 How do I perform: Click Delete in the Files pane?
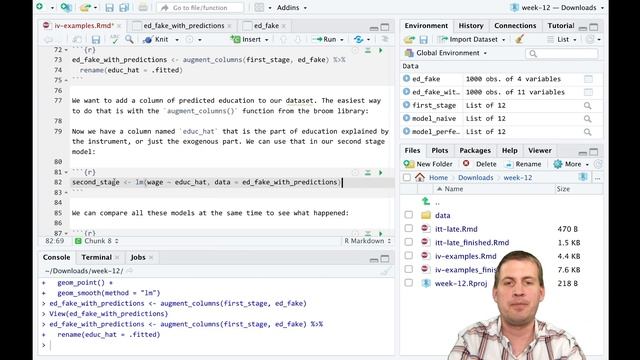tap(480, 164)
